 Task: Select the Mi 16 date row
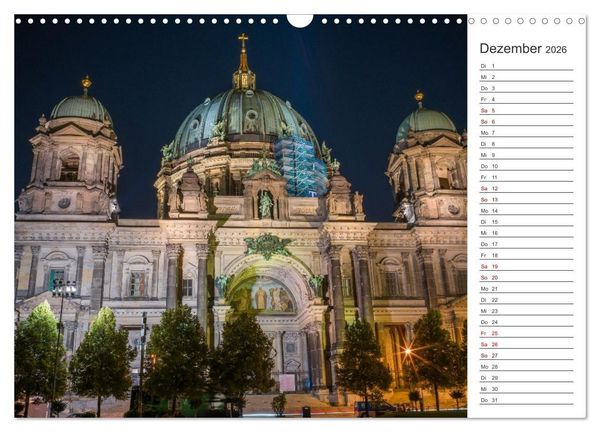coord(527,233)
